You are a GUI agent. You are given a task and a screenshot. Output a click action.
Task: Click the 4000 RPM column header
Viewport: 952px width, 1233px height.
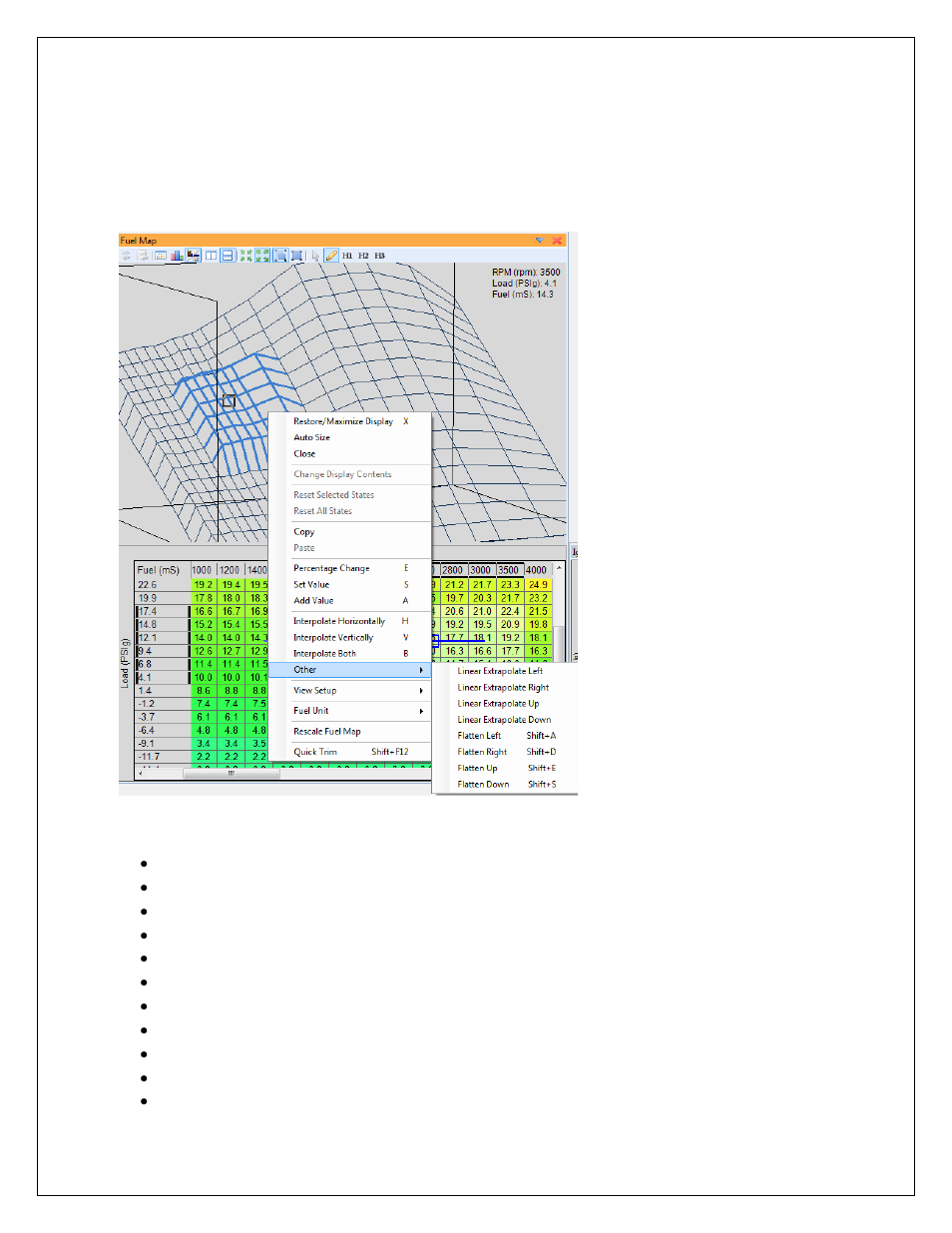pos(538,570)
